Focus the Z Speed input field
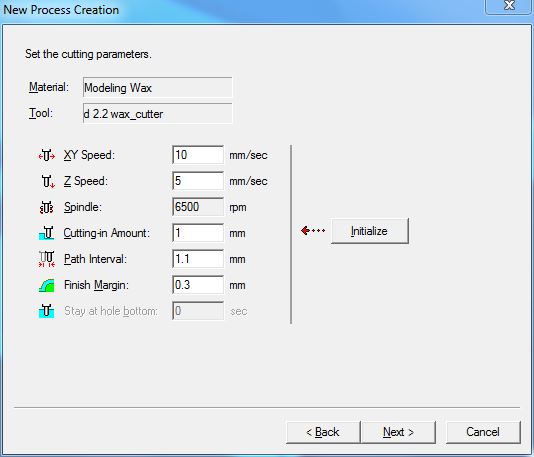 point(198,181)
